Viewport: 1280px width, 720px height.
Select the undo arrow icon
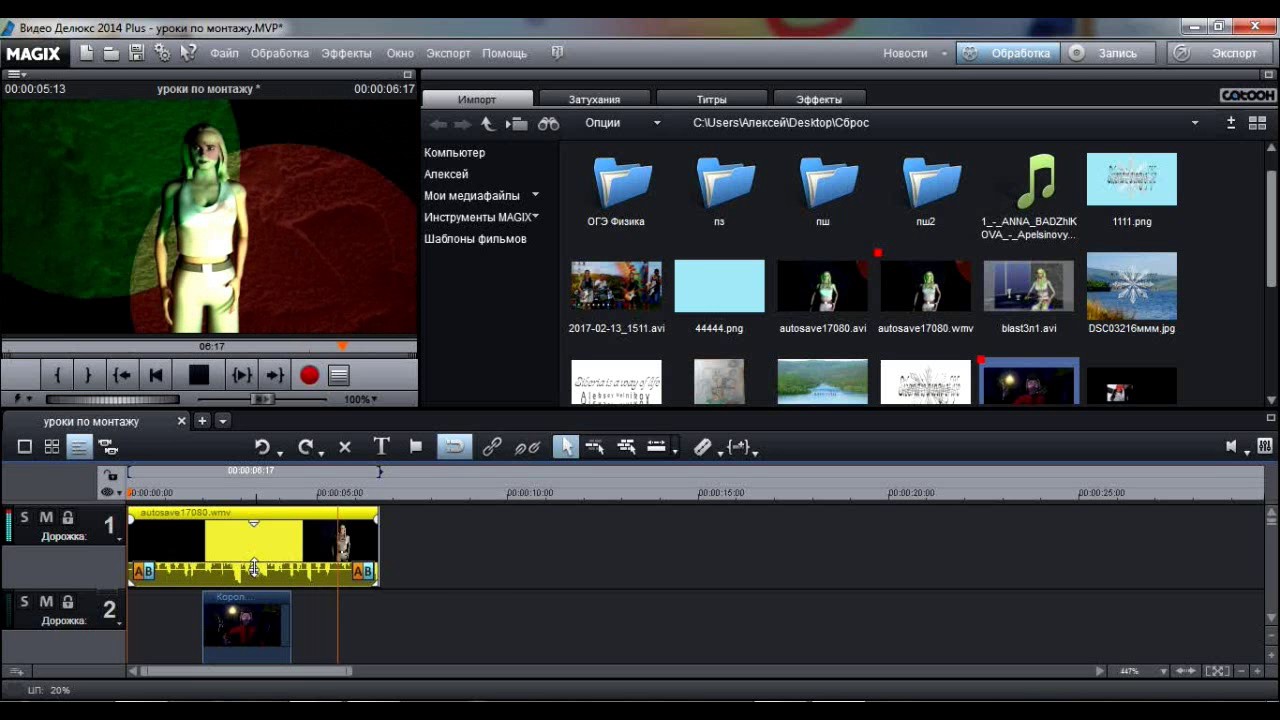262,447
